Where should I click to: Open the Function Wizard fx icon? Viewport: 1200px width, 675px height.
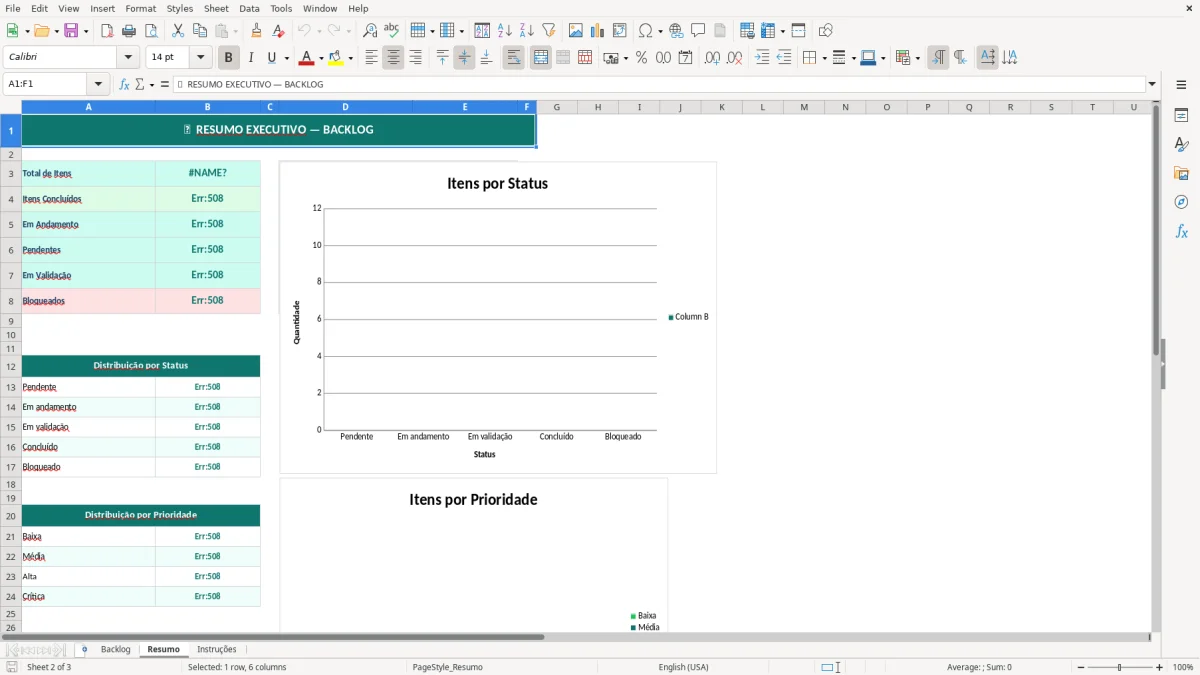[x=125, y=85]
